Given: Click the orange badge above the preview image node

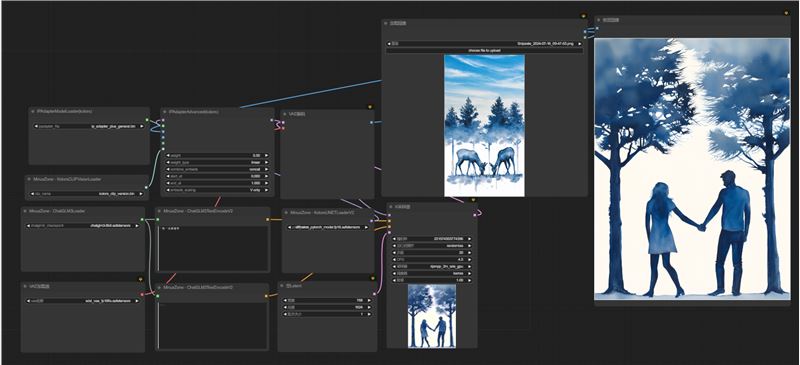Looking at the screenshot, I should (786, 13).
